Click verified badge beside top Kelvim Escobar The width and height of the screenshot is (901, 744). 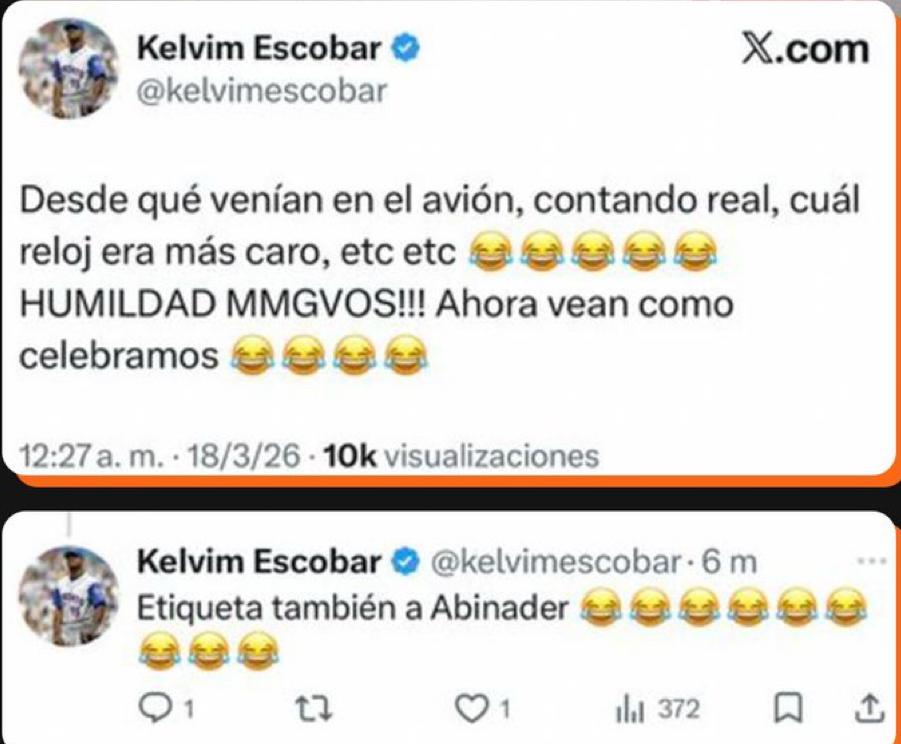406,48
